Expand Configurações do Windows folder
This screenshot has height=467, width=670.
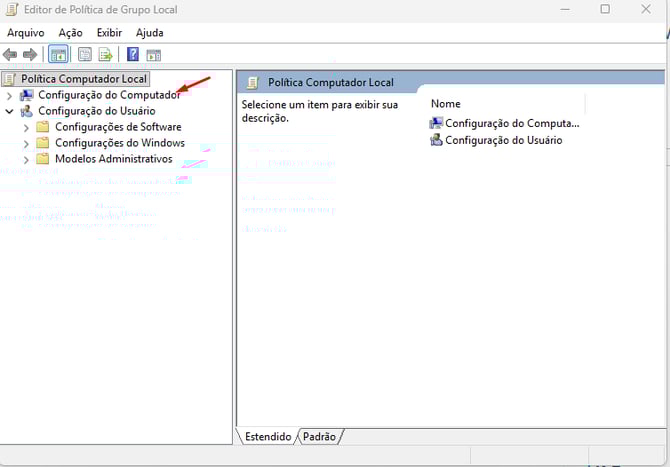[x=27, y=143]
